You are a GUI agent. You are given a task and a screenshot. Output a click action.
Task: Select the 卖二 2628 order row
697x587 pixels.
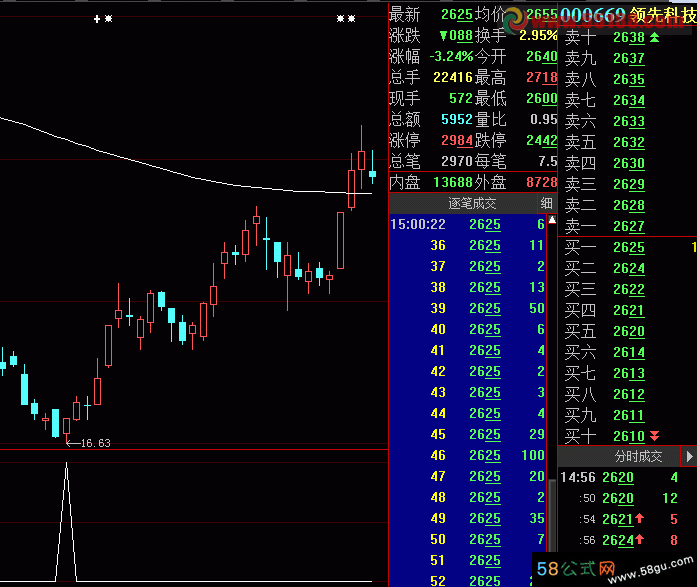pos(627,205)
